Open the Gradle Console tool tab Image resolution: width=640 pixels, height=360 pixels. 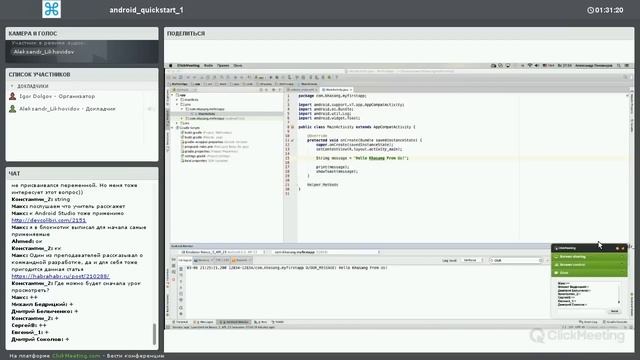615,322
